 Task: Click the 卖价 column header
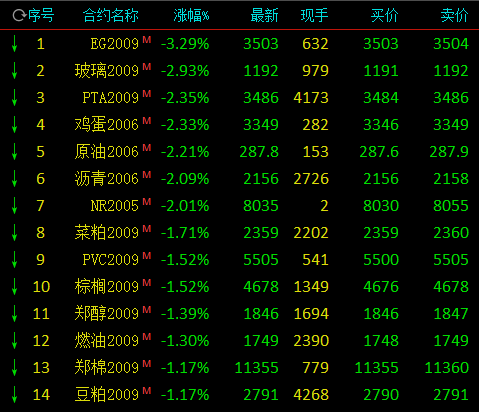[x=454, y=15]
